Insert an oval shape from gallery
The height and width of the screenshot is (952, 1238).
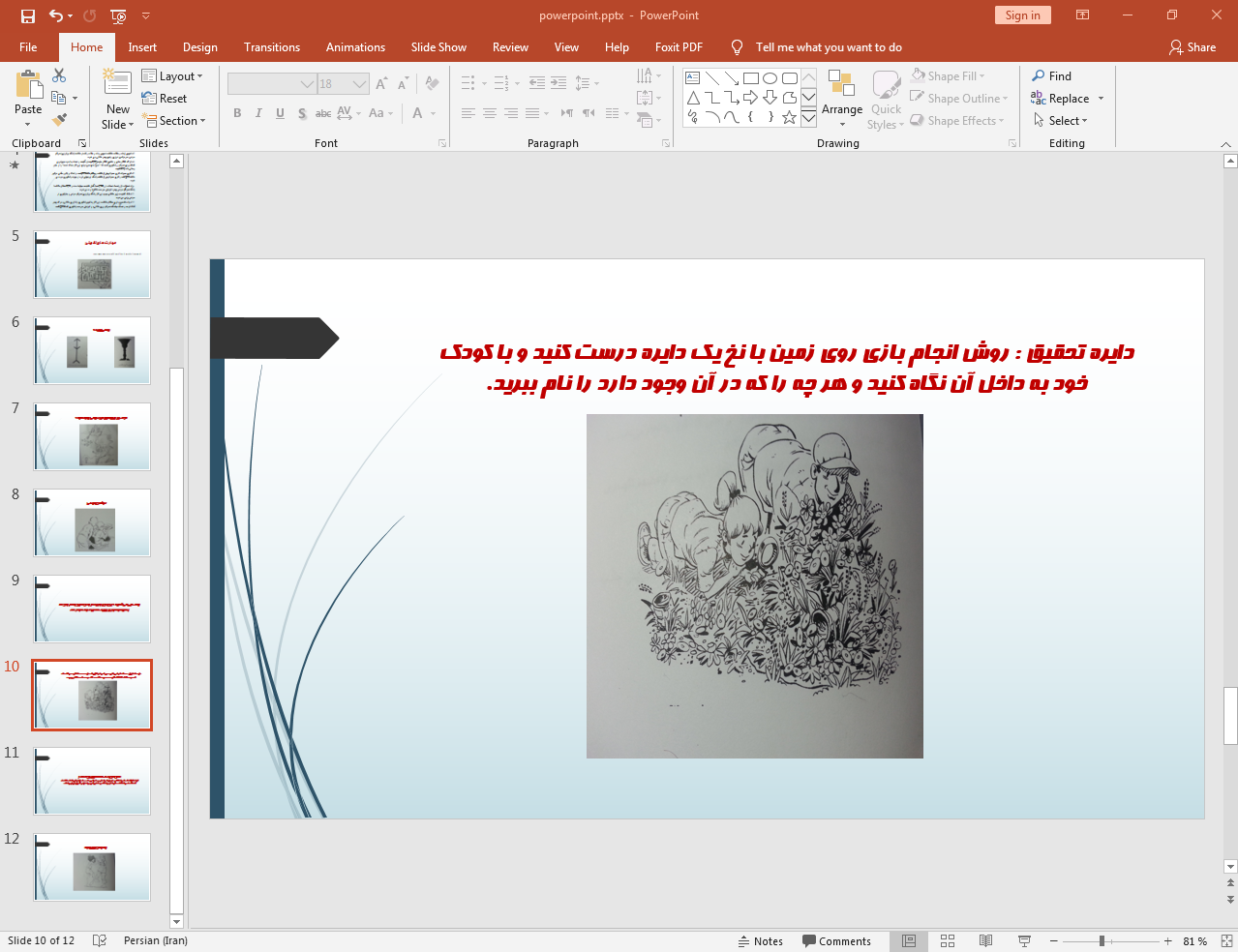tap(770, 78)
